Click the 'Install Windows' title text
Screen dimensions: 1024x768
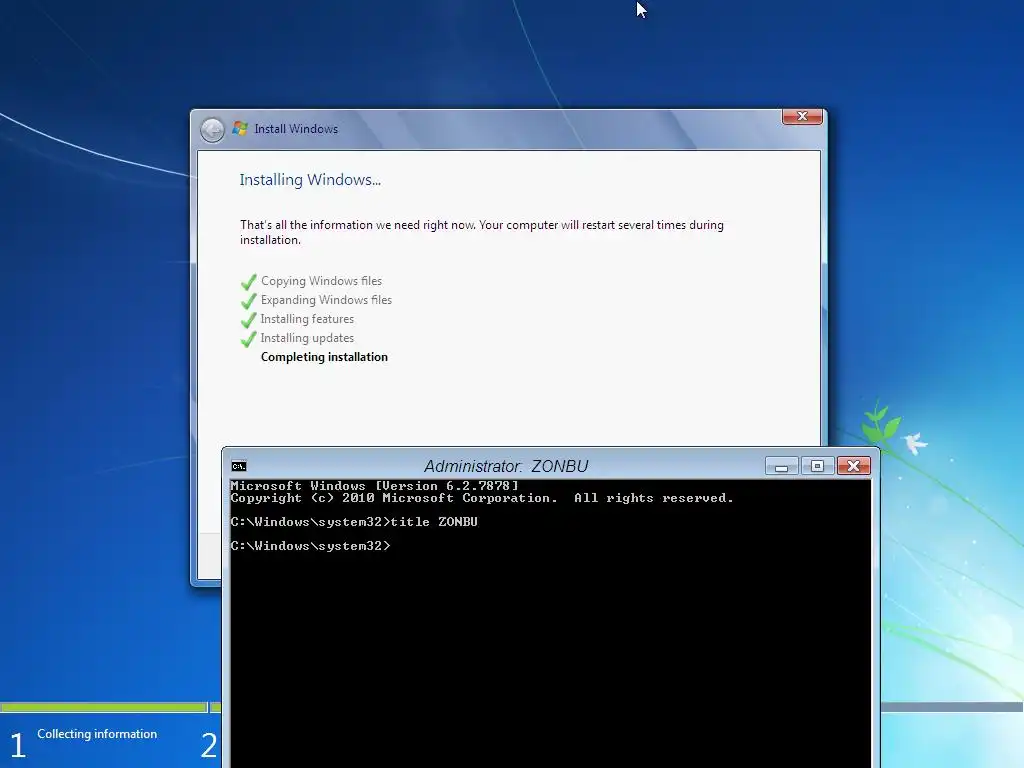coord(296,129)
